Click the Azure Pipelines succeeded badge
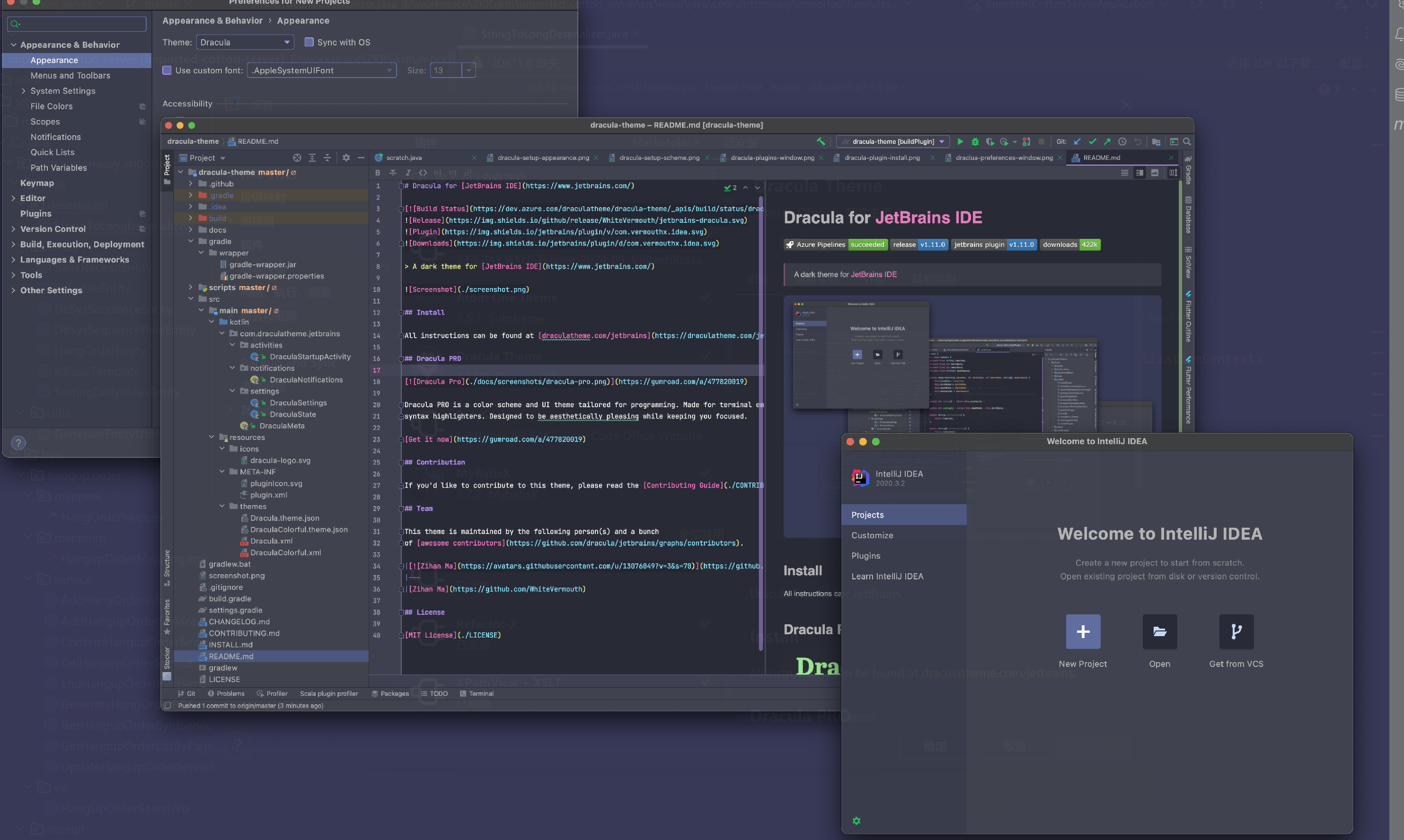 click(835, 245)
